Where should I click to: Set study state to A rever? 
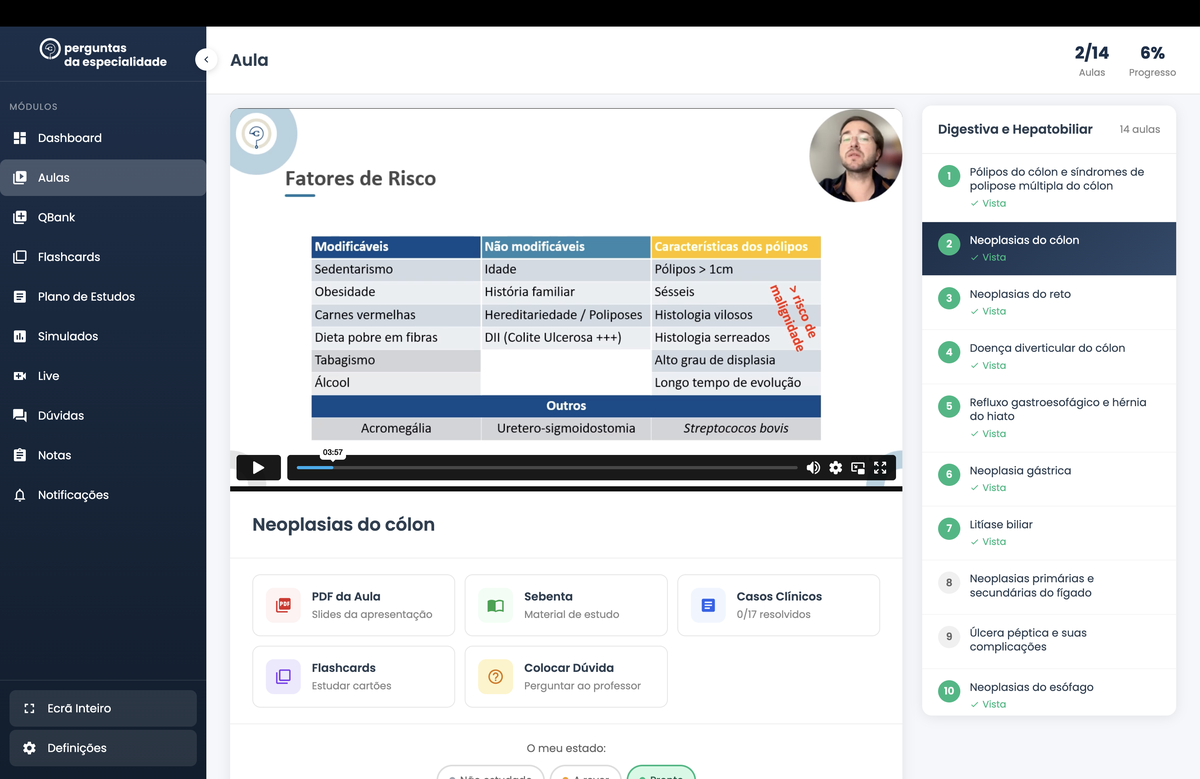pos(586,775)
